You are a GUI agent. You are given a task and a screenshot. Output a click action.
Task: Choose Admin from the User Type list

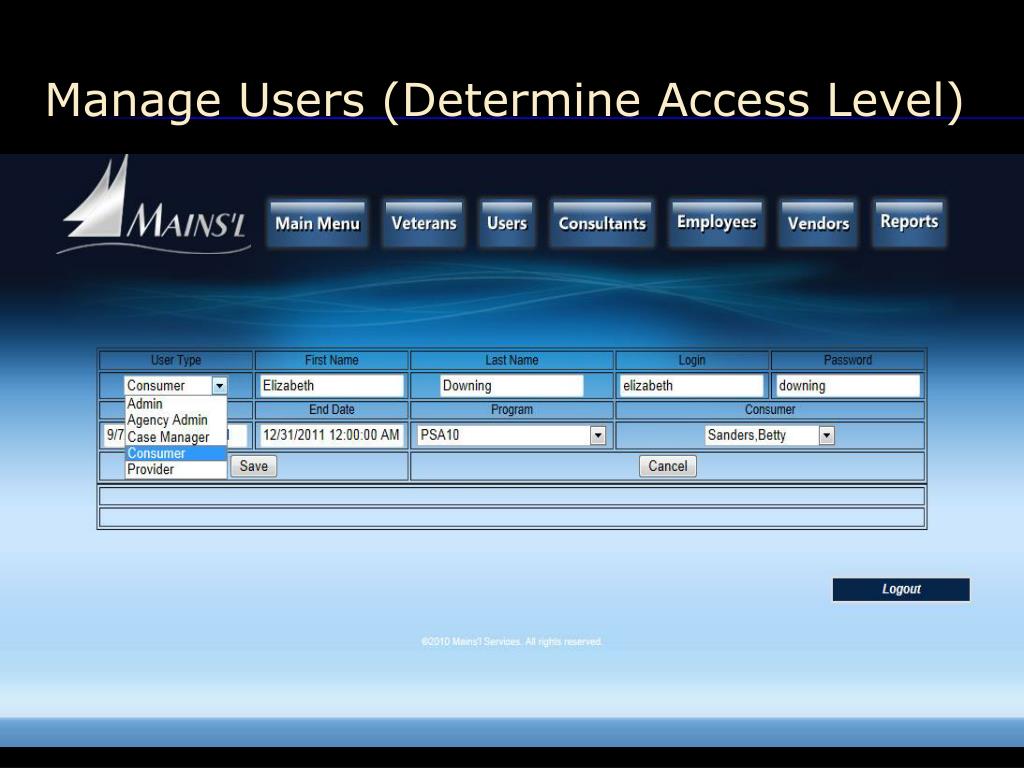click(176, 404)
